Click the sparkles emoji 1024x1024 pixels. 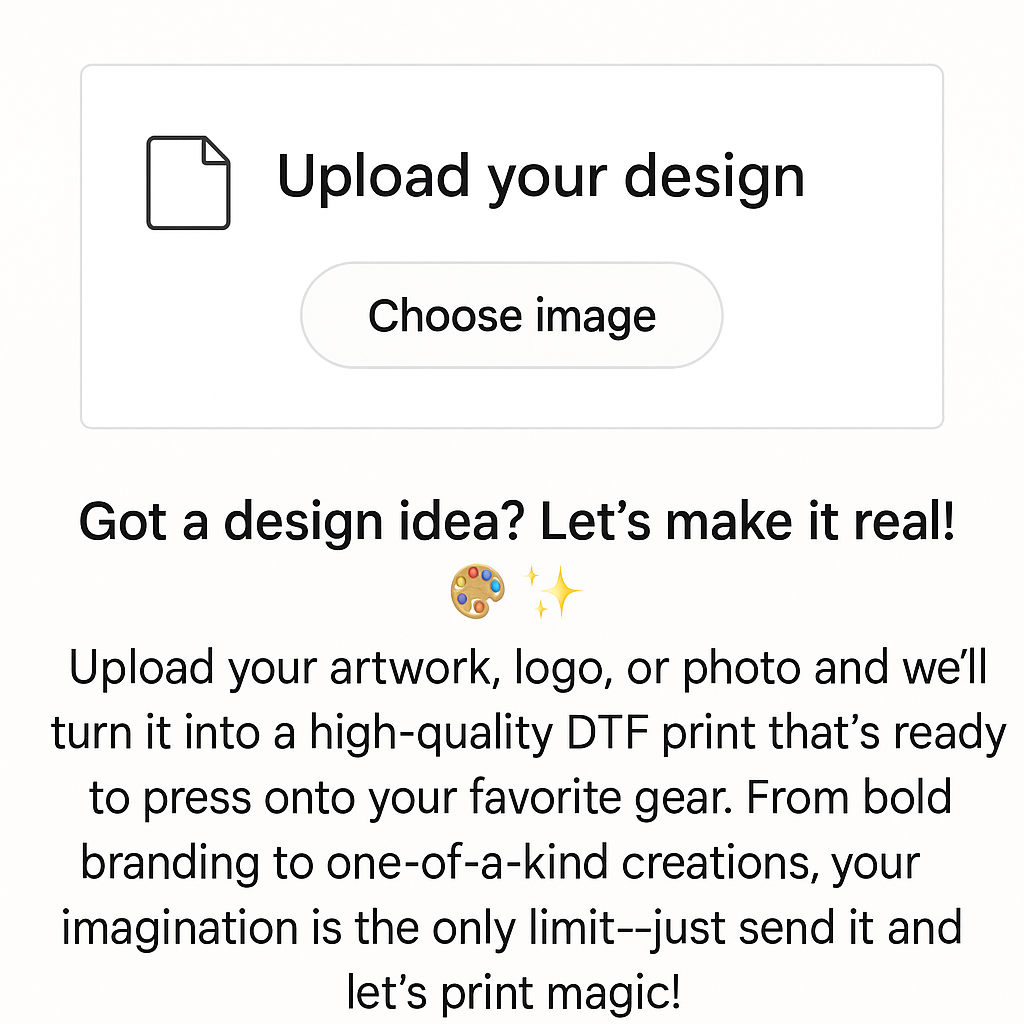[x=553, y=592]
